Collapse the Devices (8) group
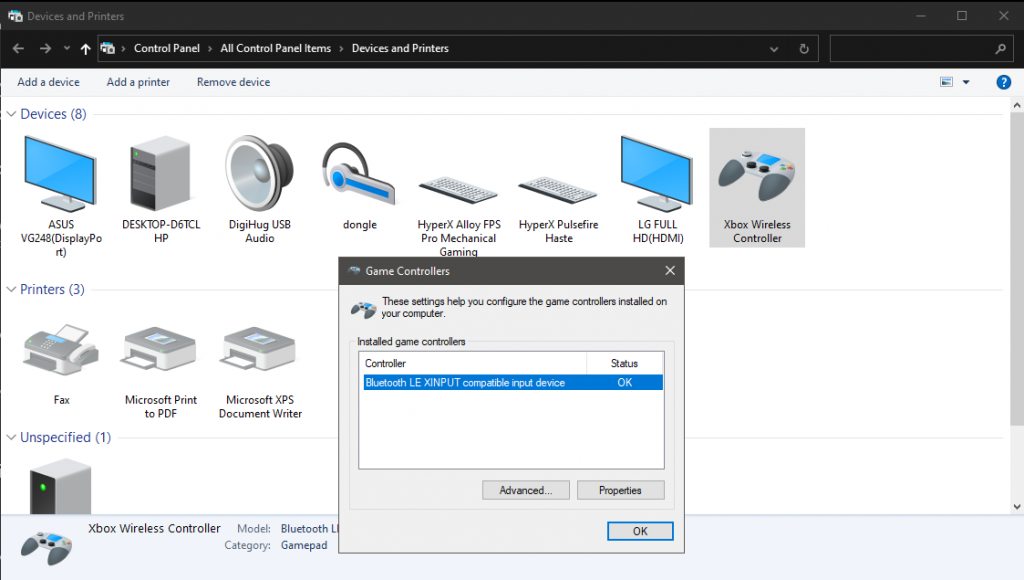The height and width of the screenshot is (580, 1024). coord(11,114)
